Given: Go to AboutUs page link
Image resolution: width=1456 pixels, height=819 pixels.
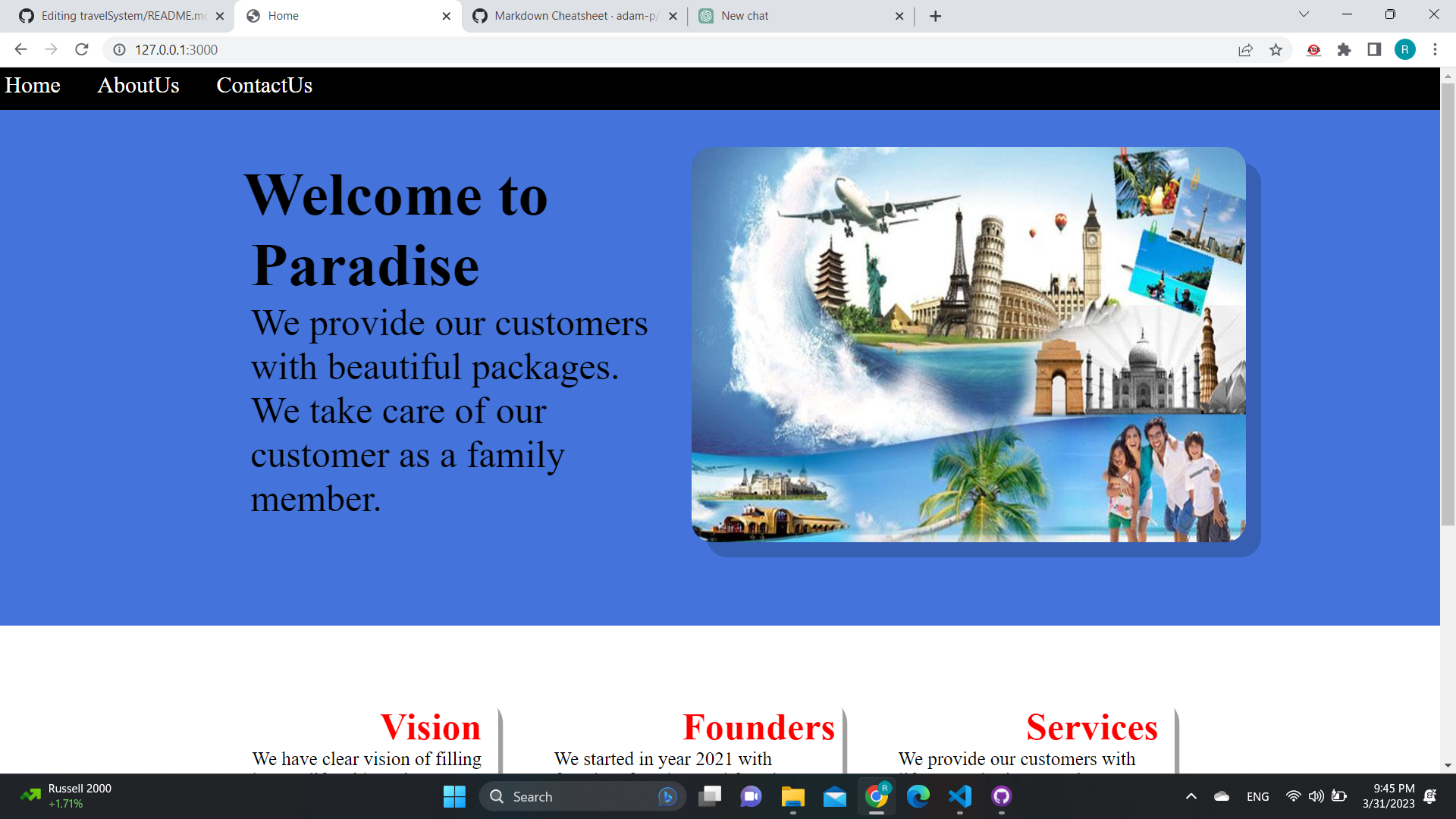Looking at the screenshot, I should point(138,86).
